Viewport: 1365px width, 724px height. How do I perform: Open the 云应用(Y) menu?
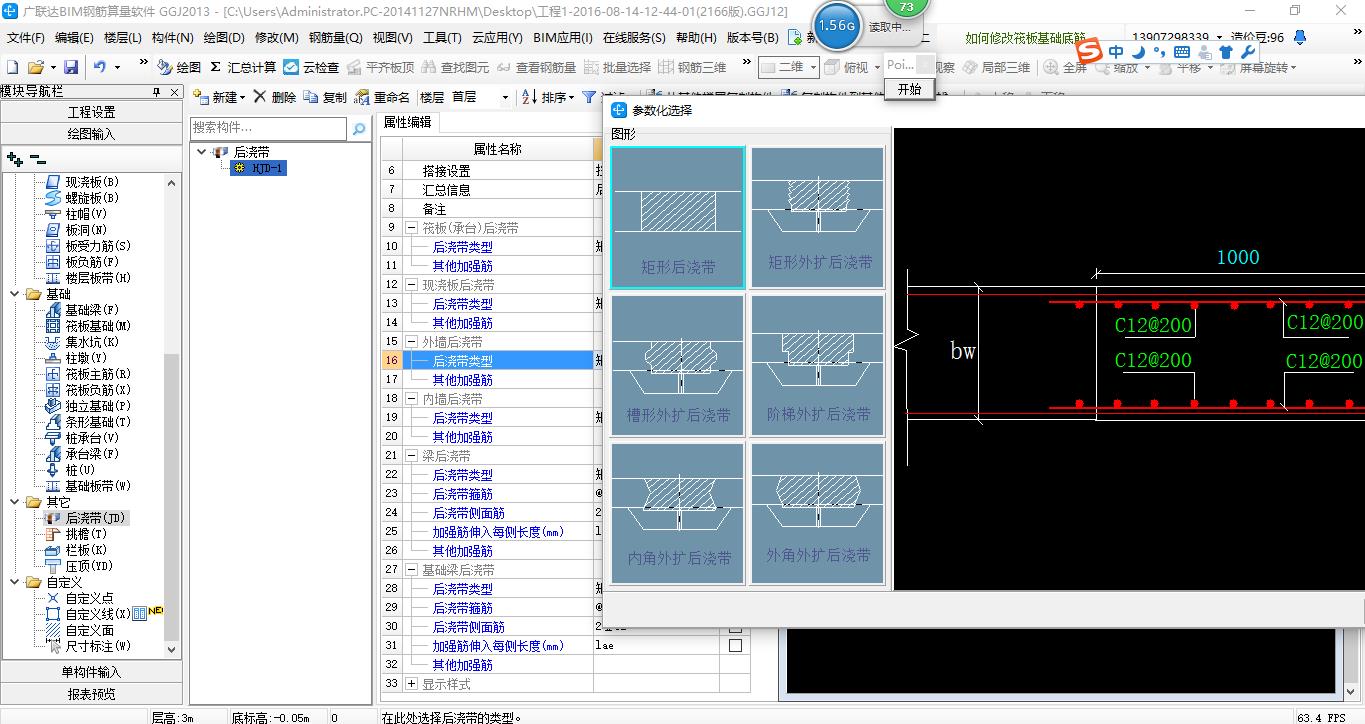click(497, 38)
